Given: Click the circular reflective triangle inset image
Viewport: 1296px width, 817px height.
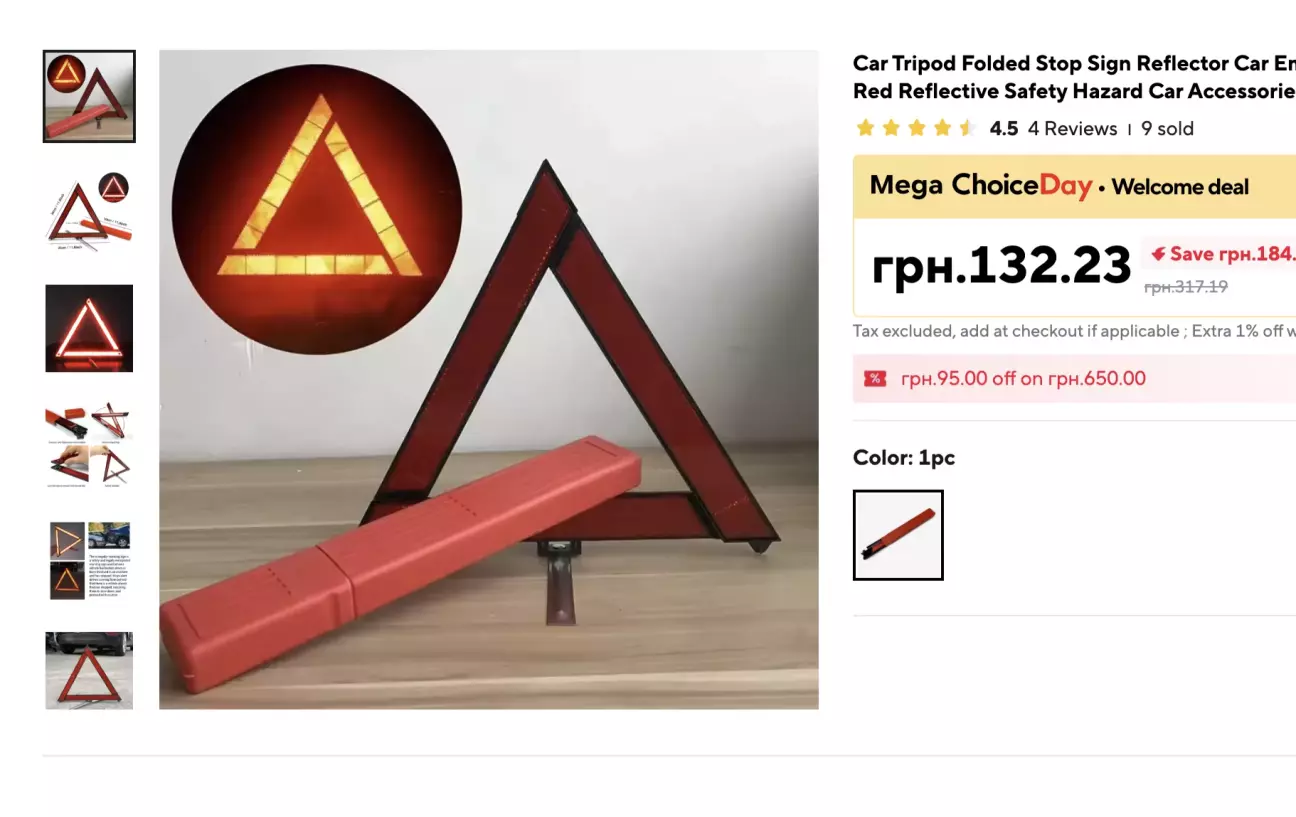Looking at the screenshot, I should [317, 209].
